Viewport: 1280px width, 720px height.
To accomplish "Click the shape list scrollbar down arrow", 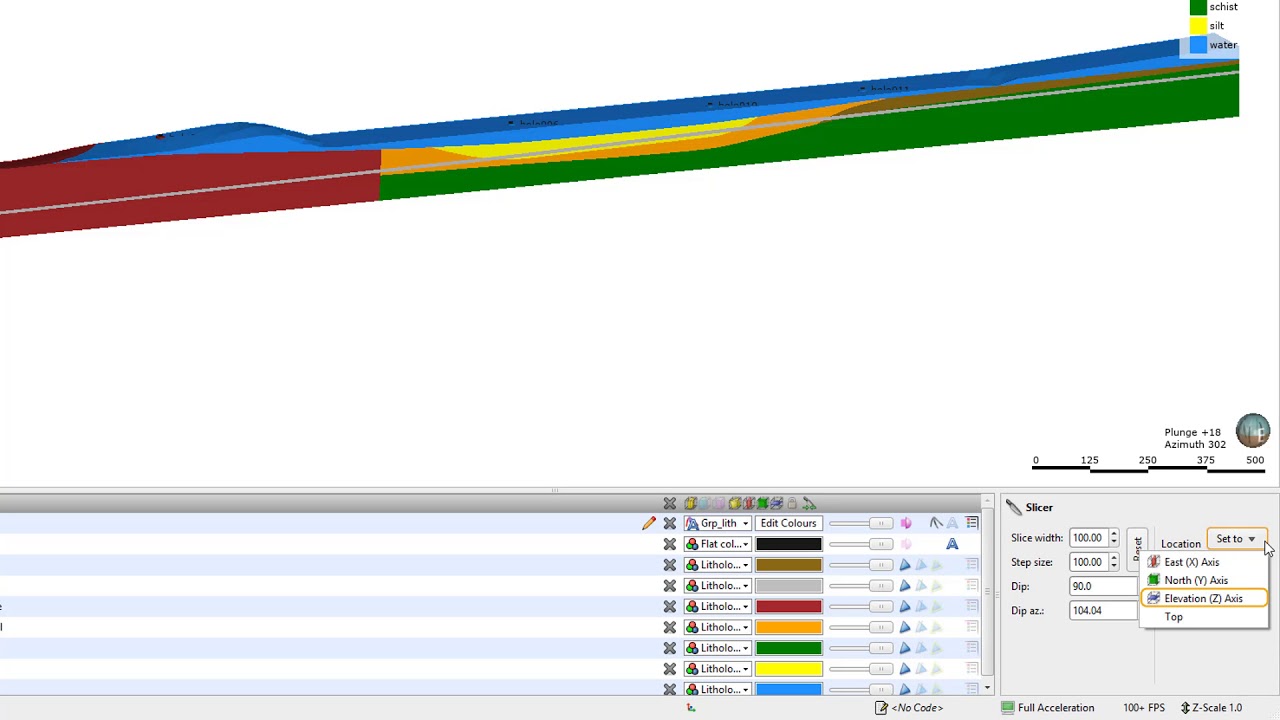I will pyautogui.click(x=987, y=688).
